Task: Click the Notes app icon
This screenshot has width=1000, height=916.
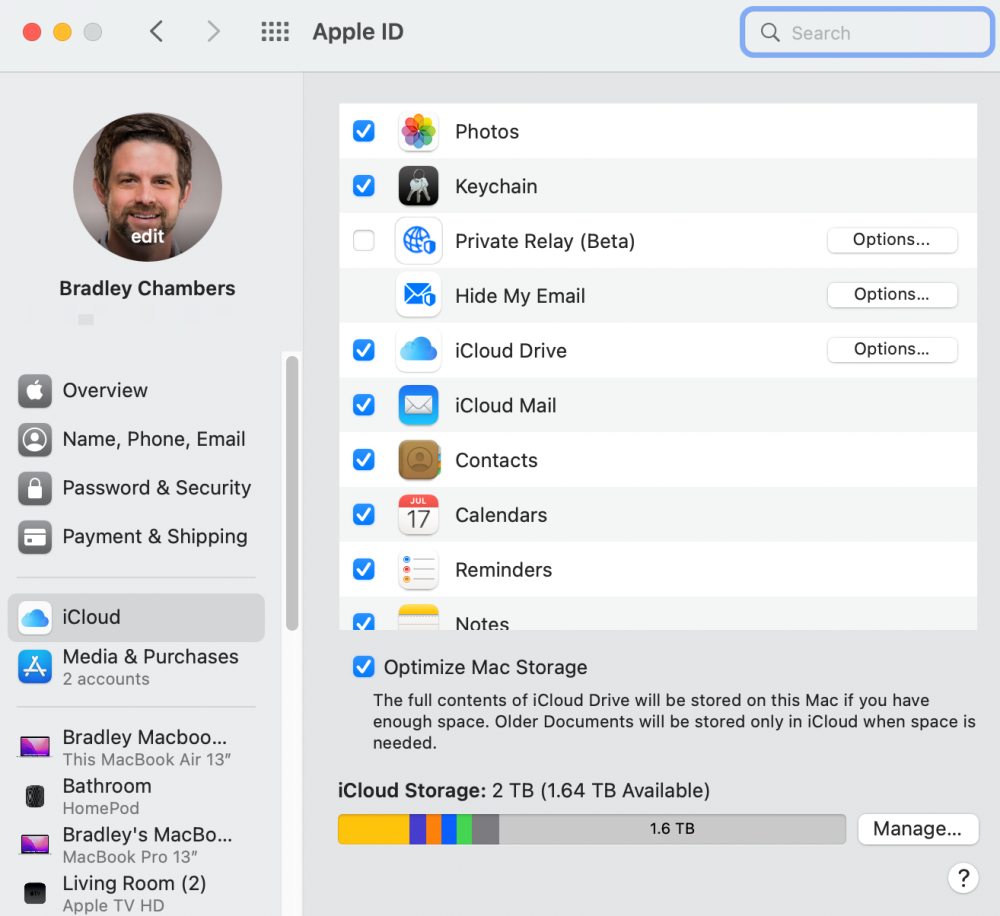Action: pyautogui.click(x=418, y=617)
